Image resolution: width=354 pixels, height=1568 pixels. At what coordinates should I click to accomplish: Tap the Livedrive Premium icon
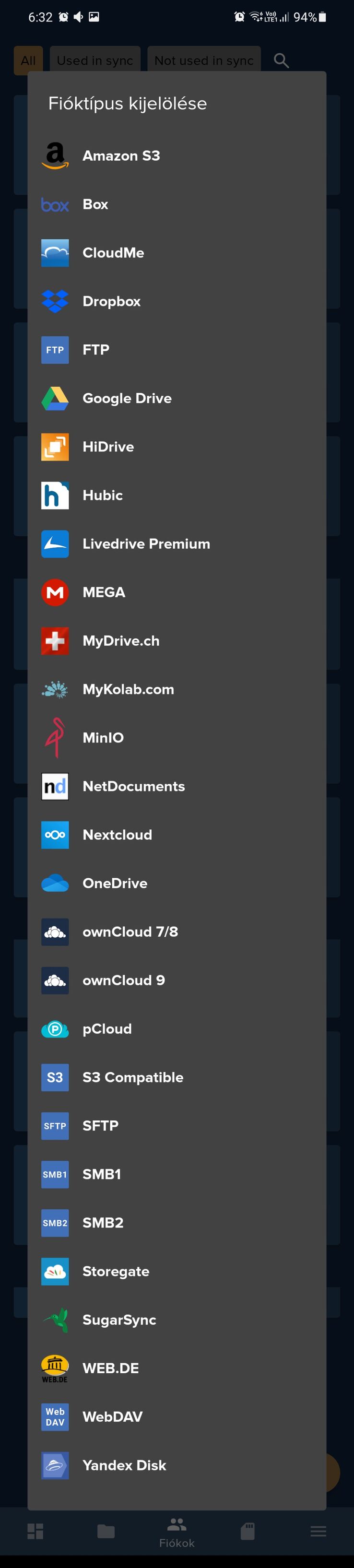point(55,543)
